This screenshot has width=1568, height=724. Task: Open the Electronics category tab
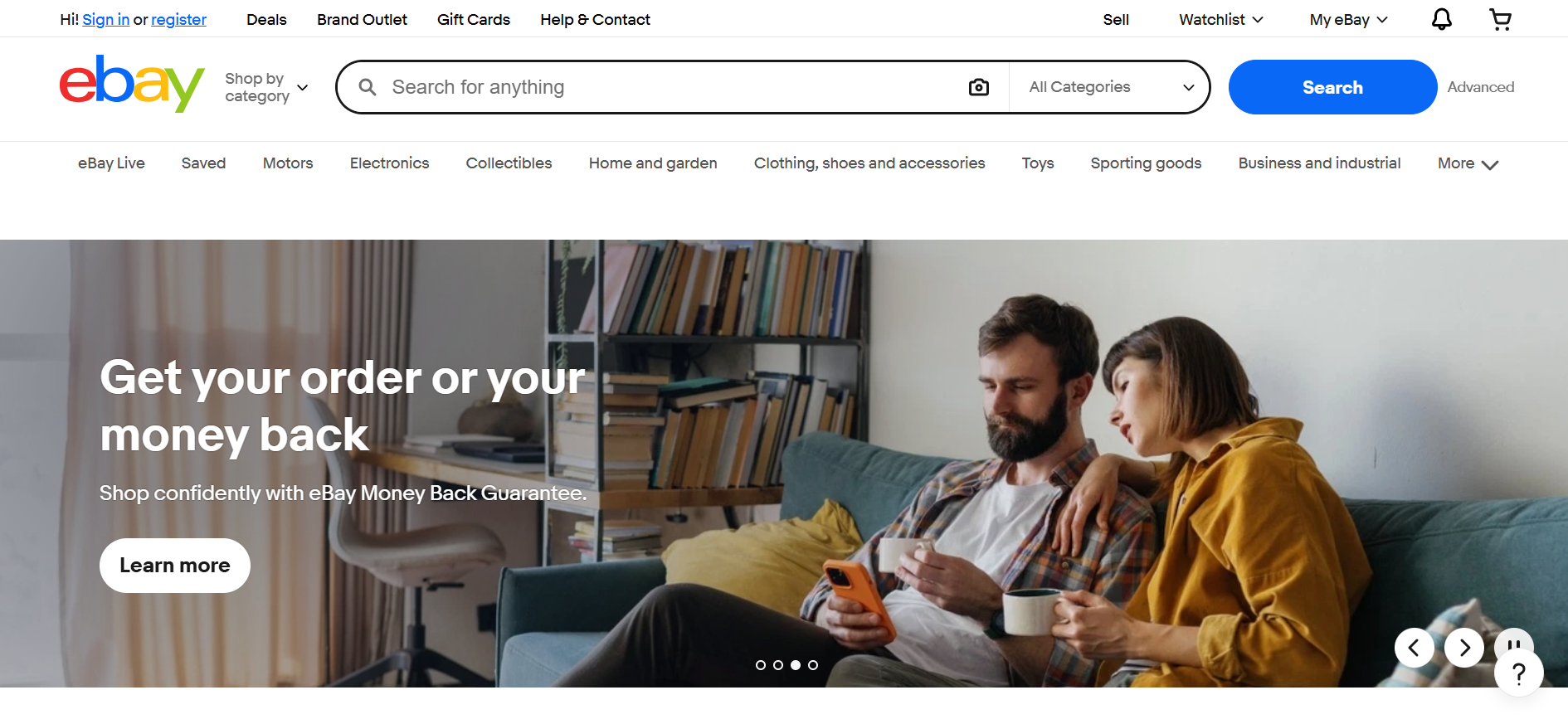pyautogui.click(x=389, y=163)
